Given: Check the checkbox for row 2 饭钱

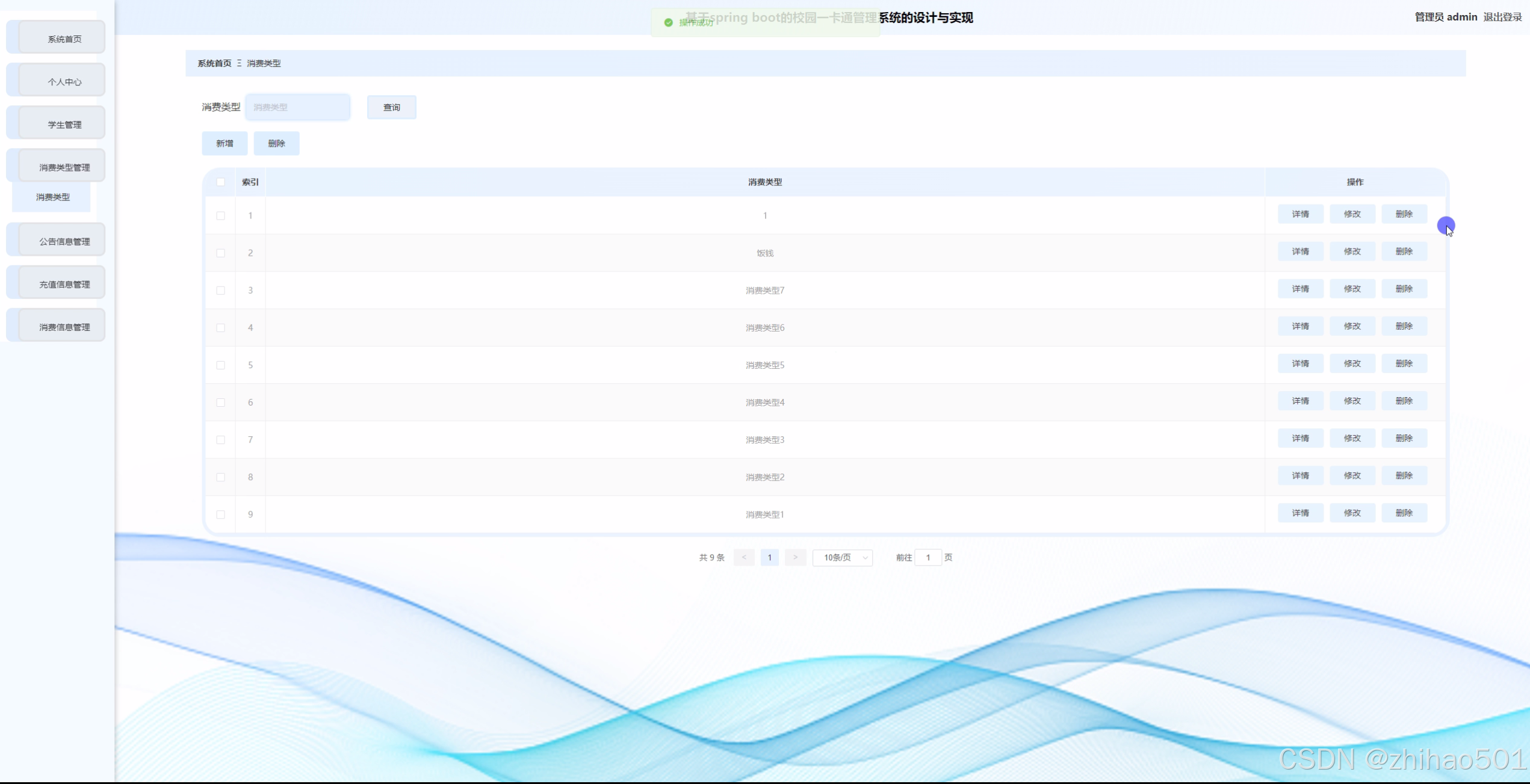Looking at the screenshot, I should (221, 253).
